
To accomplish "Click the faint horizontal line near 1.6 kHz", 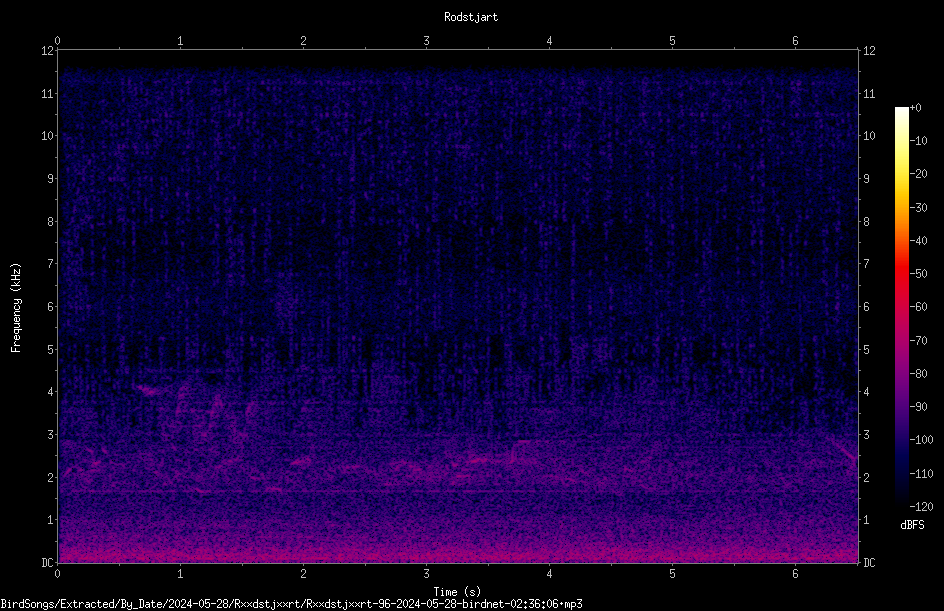I will click(458, 492).
